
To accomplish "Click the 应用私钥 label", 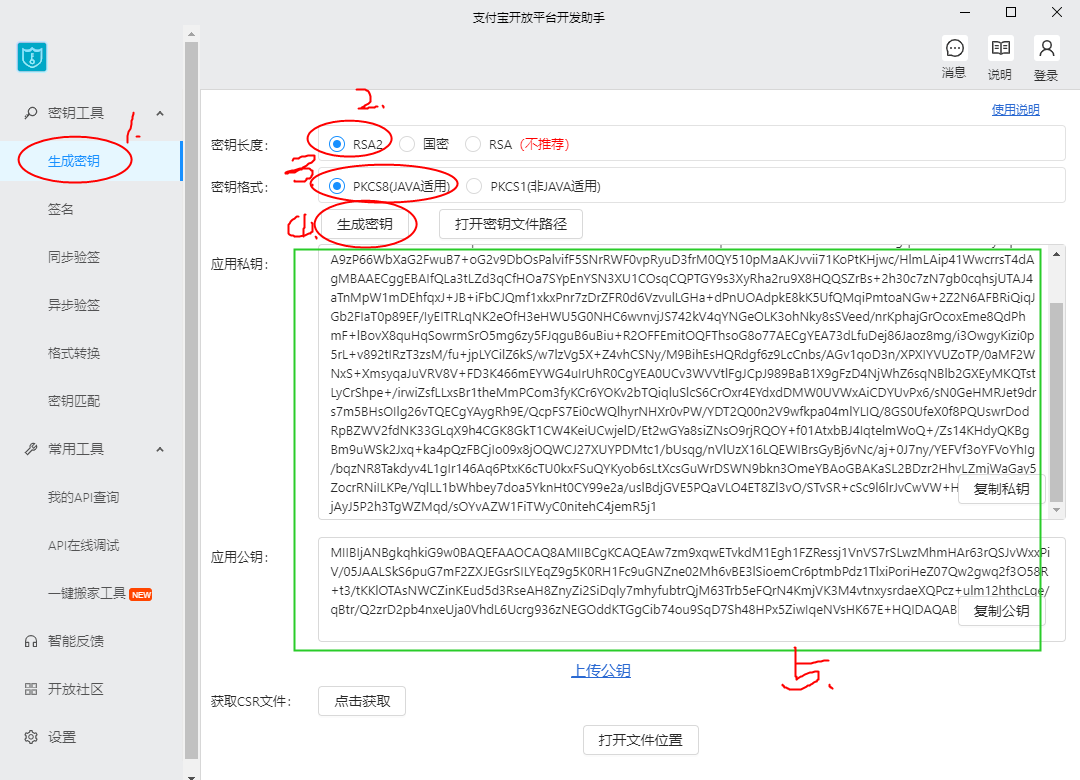I will (x=240, y=265).
